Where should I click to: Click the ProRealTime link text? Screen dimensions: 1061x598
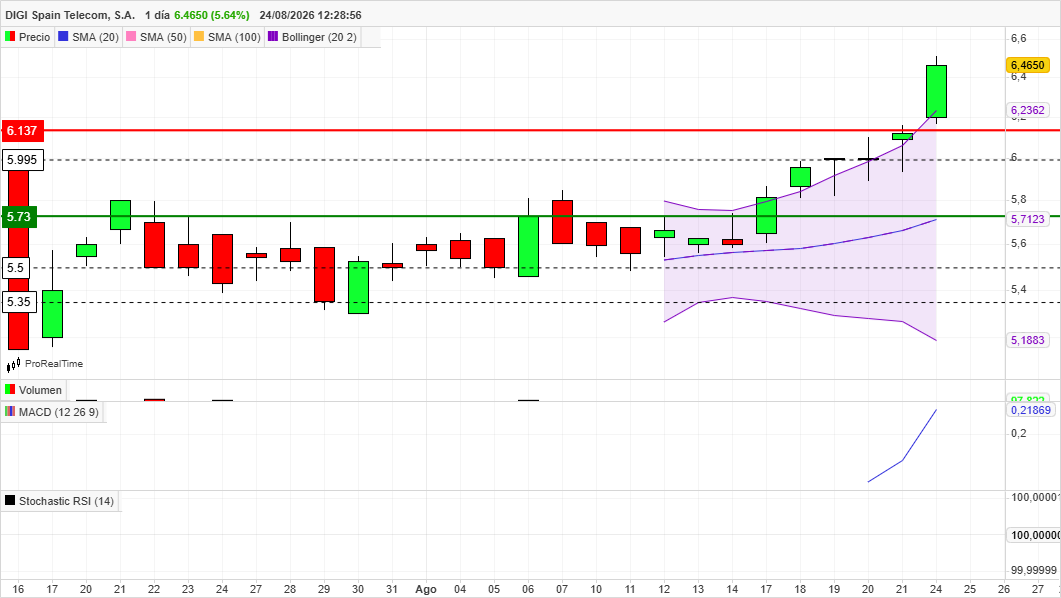(x=54, y=364)
